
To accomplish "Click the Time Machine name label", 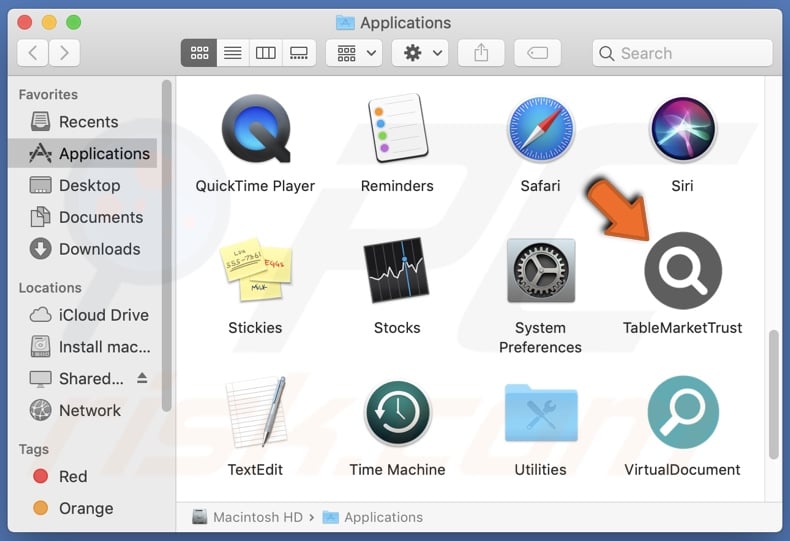I will pyautogui.click(x=398, y=469).
